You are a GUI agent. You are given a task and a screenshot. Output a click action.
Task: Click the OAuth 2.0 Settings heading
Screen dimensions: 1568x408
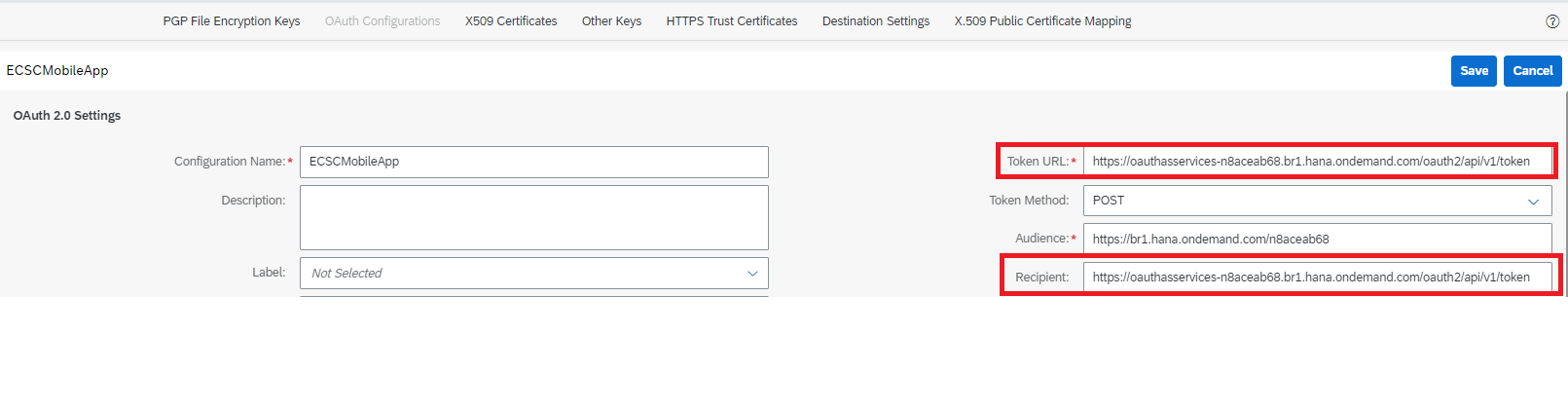coord(67,115)
